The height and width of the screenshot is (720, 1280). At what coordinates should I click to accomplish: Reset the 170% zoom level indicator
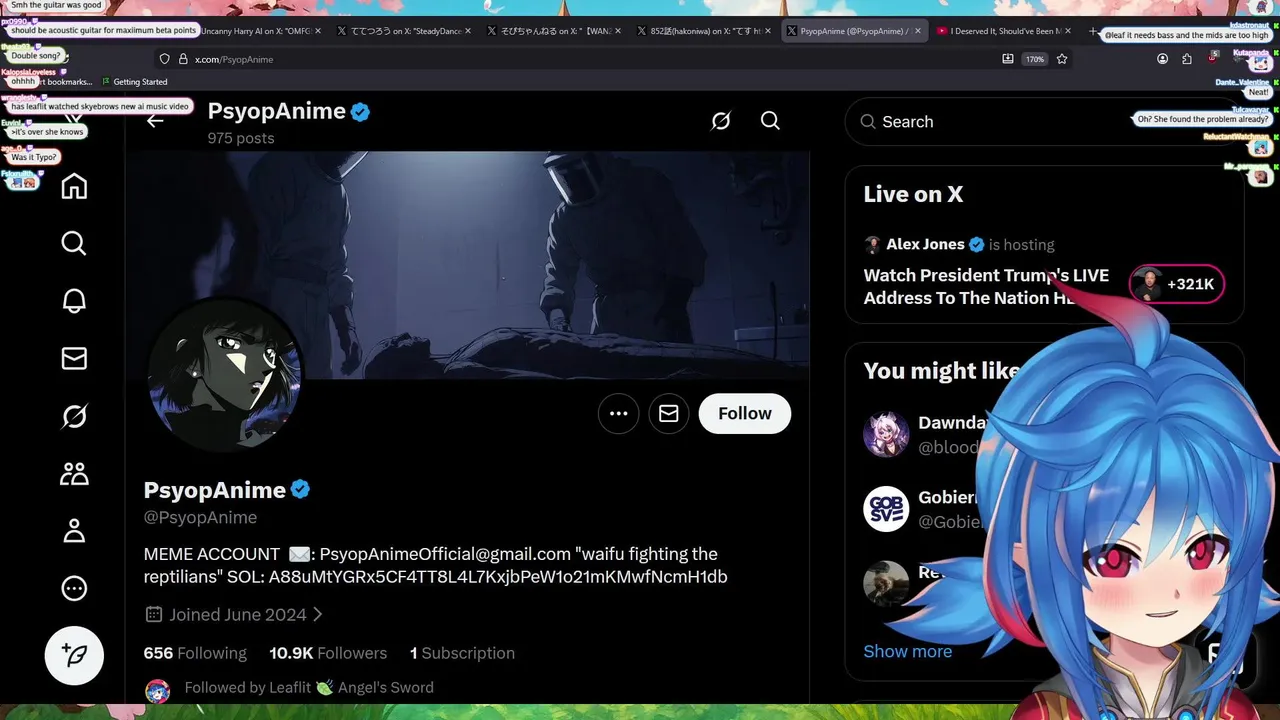click(x=1035, y=59)
